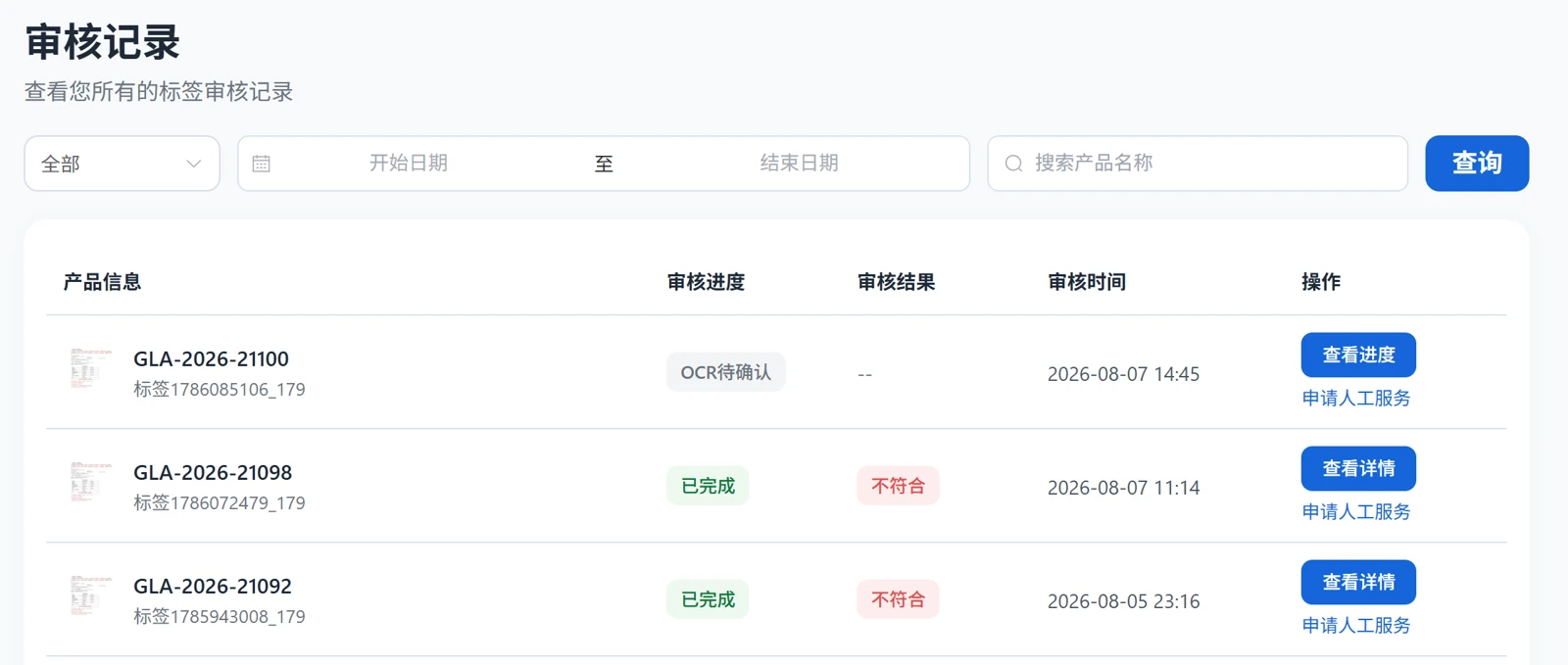Click 申请人工服务 link for GLA-2026-21098
This screenshot has height=665, width=1568.
[x=1356, y=512]
